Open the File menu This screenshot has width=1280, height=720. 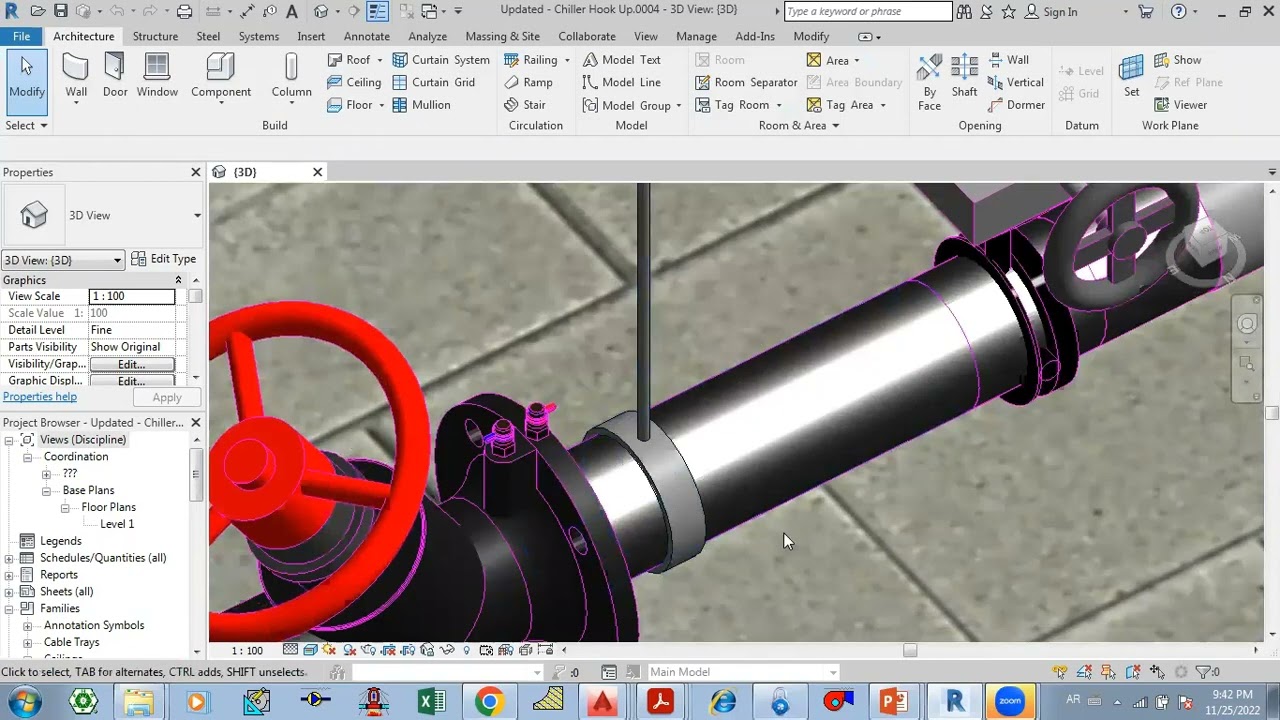21,36
